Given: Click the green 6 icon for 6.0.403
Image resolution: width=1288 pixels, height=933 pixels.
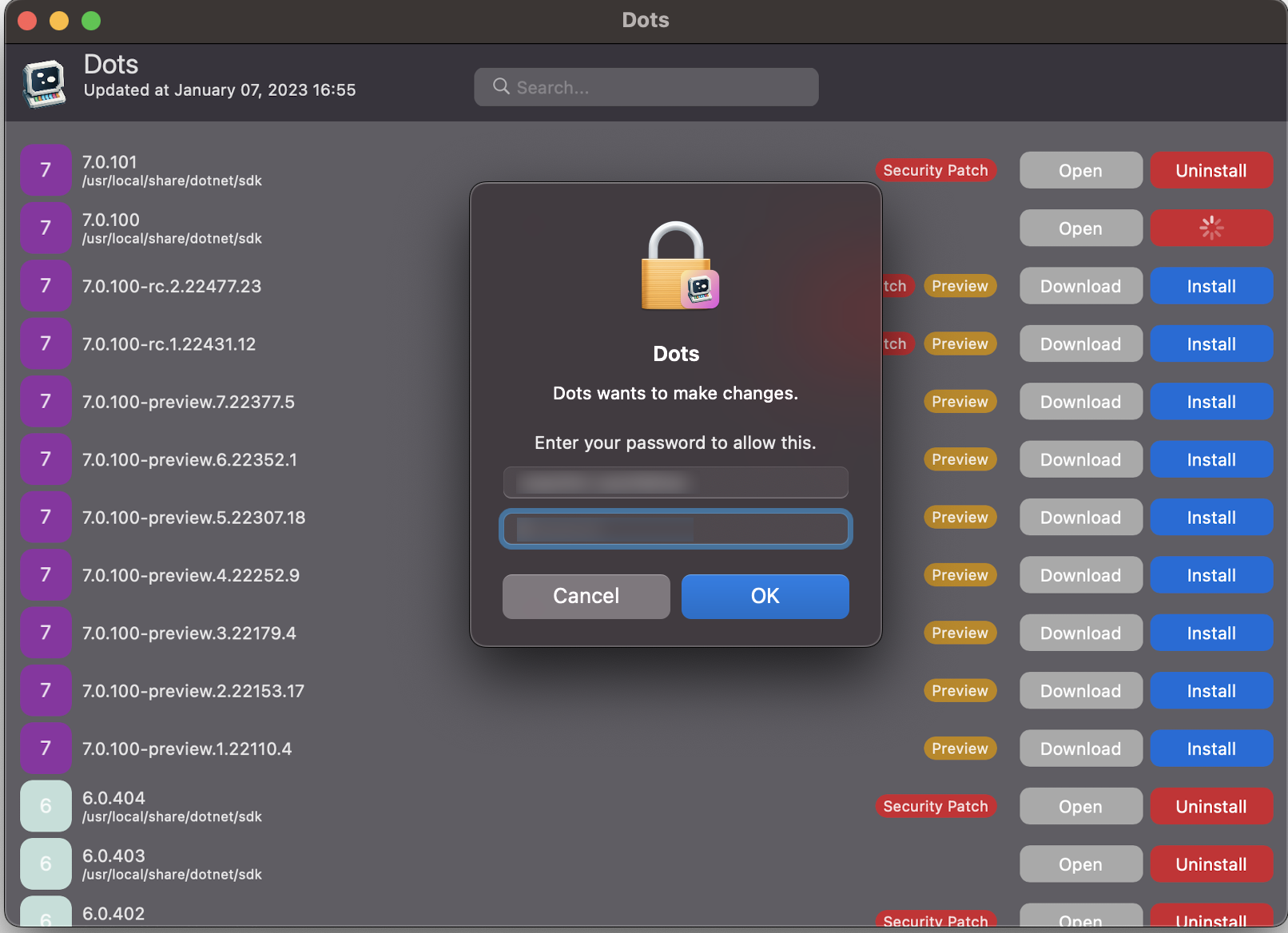Looking at the screenshot, I should click(x=46, y=864).
